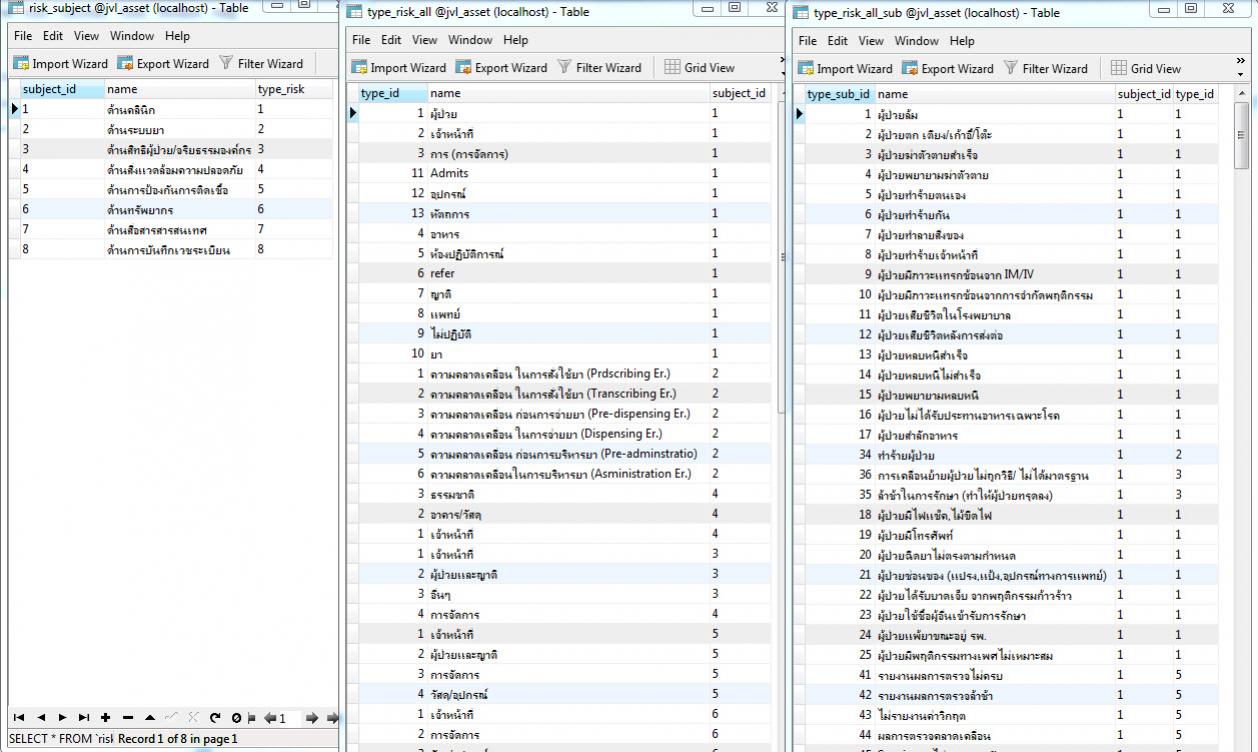
Task: Open File menu in risk_subject window
Action: pyautogui.click(x=23, y=36)
